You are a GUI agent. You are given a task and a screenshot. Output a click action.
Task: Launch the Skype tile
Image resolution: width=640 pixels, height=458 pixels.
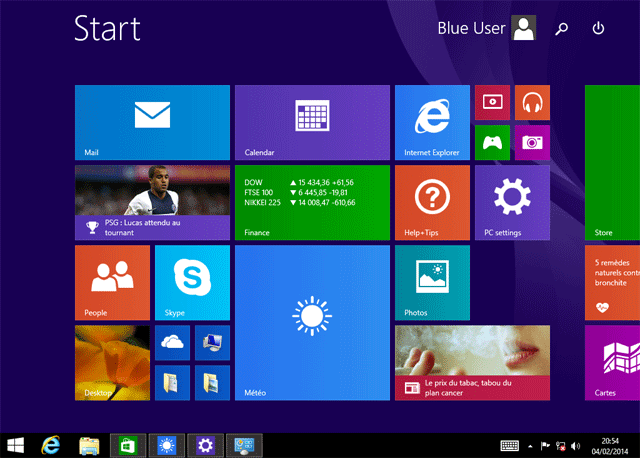click(192, 282)
